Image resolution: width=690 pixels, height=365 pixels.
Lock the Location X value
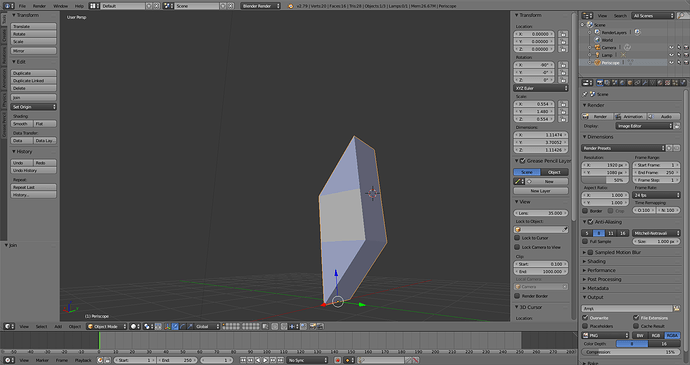[x=563, y=34]
